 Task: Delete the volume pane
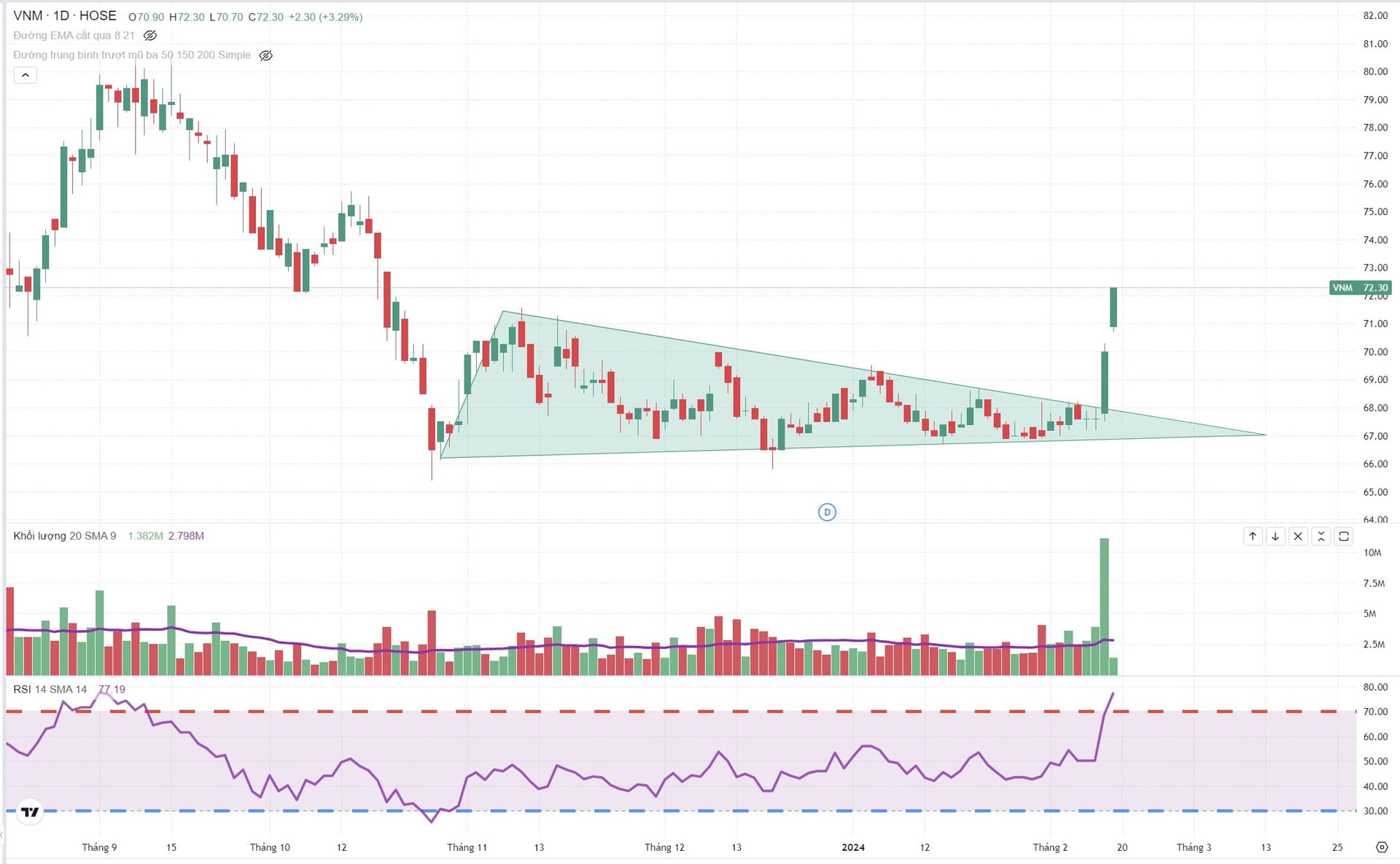tap(1297, 537)
